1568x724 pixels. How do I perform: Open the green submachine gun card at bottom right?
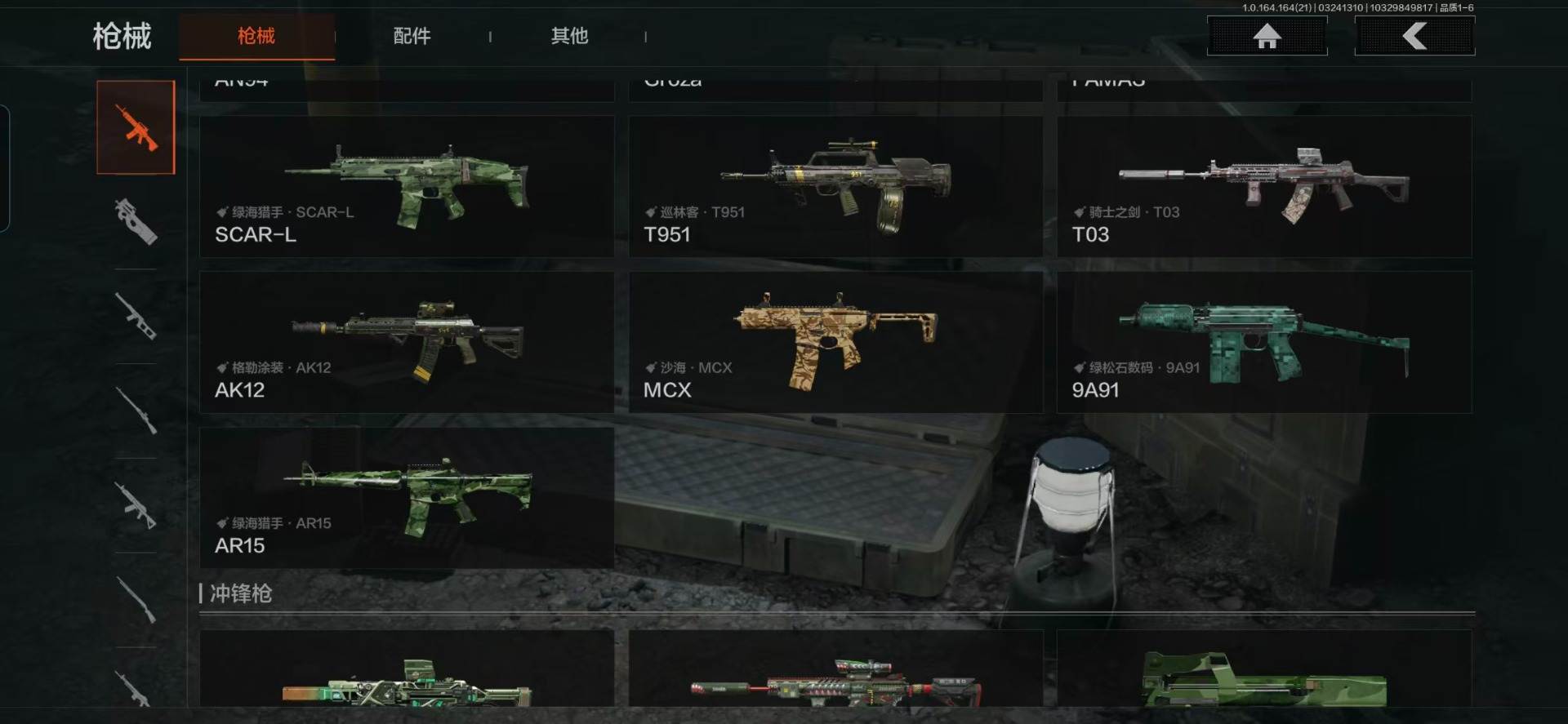click(x=1264, y=668)
